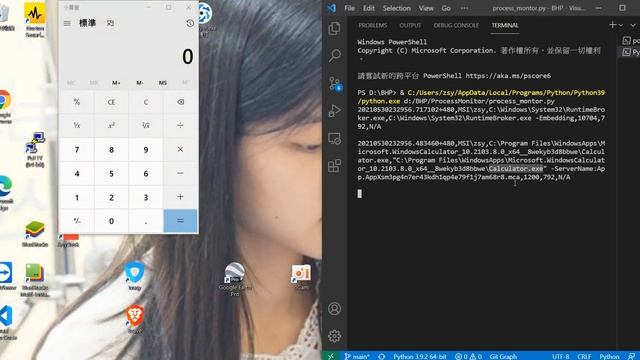Open the View menu in VS Code
This screenshot has width=640, height=360.
(426, 8)
